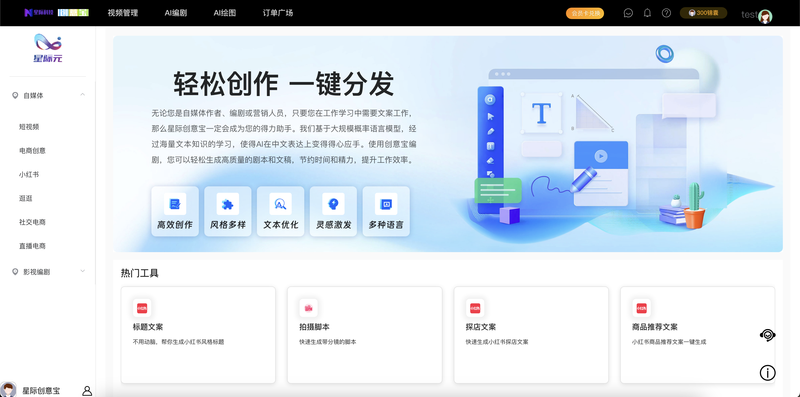Collapse the 自媒体 sidebar section

pyautogui.click(x=83, y=95)
